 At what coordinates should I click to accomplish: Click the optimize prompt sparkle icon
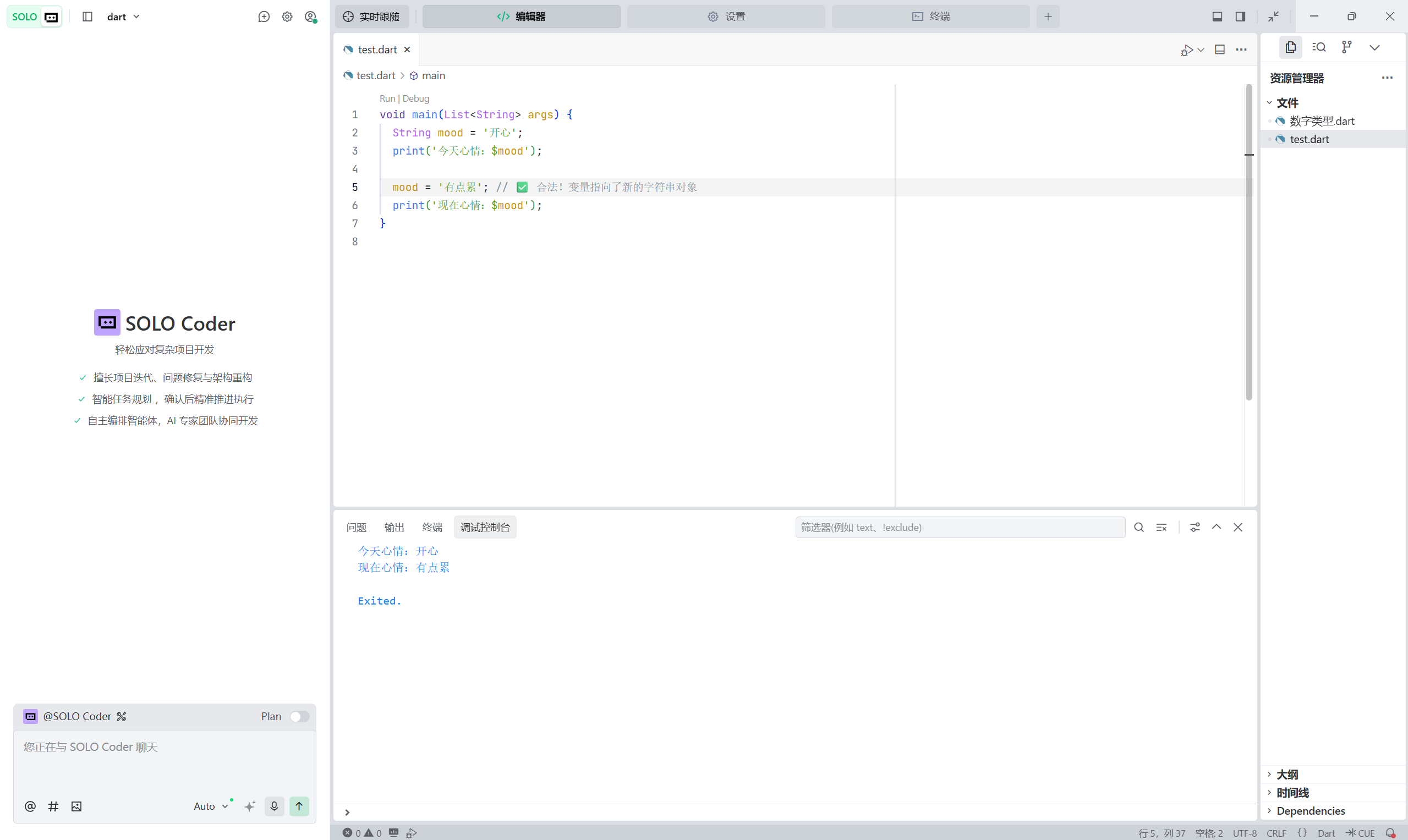[250, 806]
